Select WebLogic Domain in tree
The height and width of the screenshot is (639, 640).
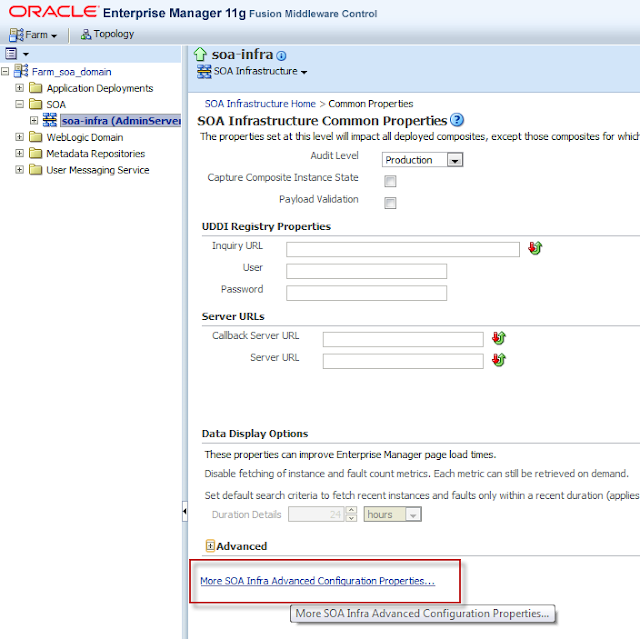tap(84, 137)
